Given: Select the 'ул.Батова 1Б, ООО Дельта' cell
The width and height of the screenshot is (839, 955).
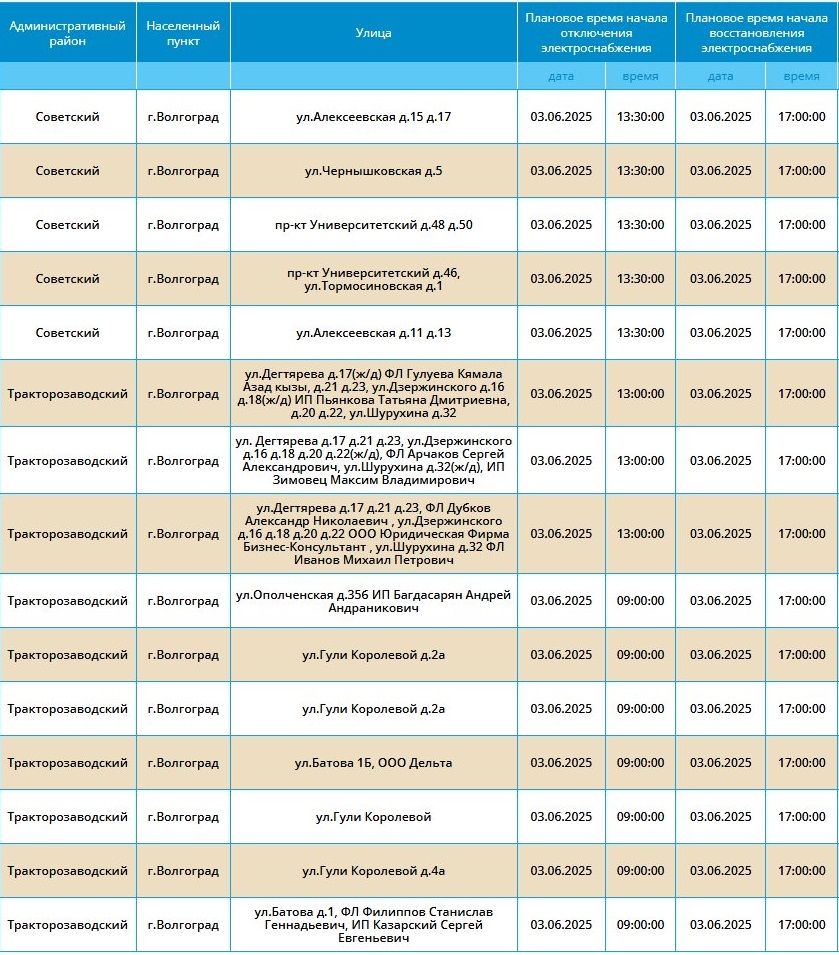Looking at the screenshot, I should click(373, 763).
